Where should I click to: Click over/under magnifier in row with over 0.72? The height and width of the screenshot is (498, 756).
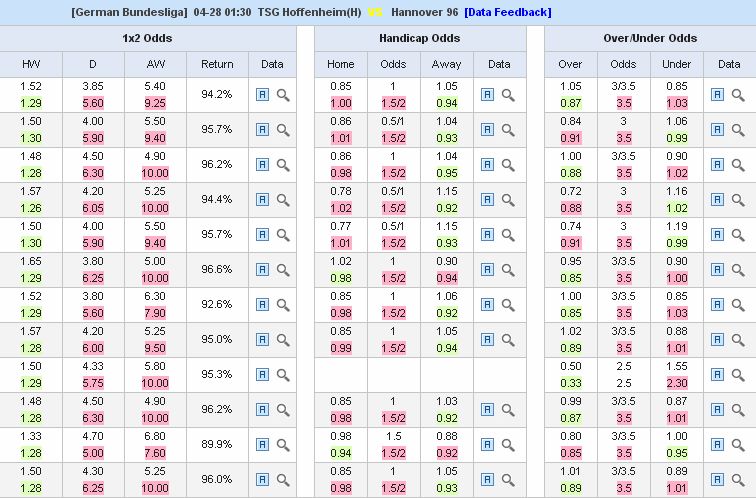(x=738, y=200)
